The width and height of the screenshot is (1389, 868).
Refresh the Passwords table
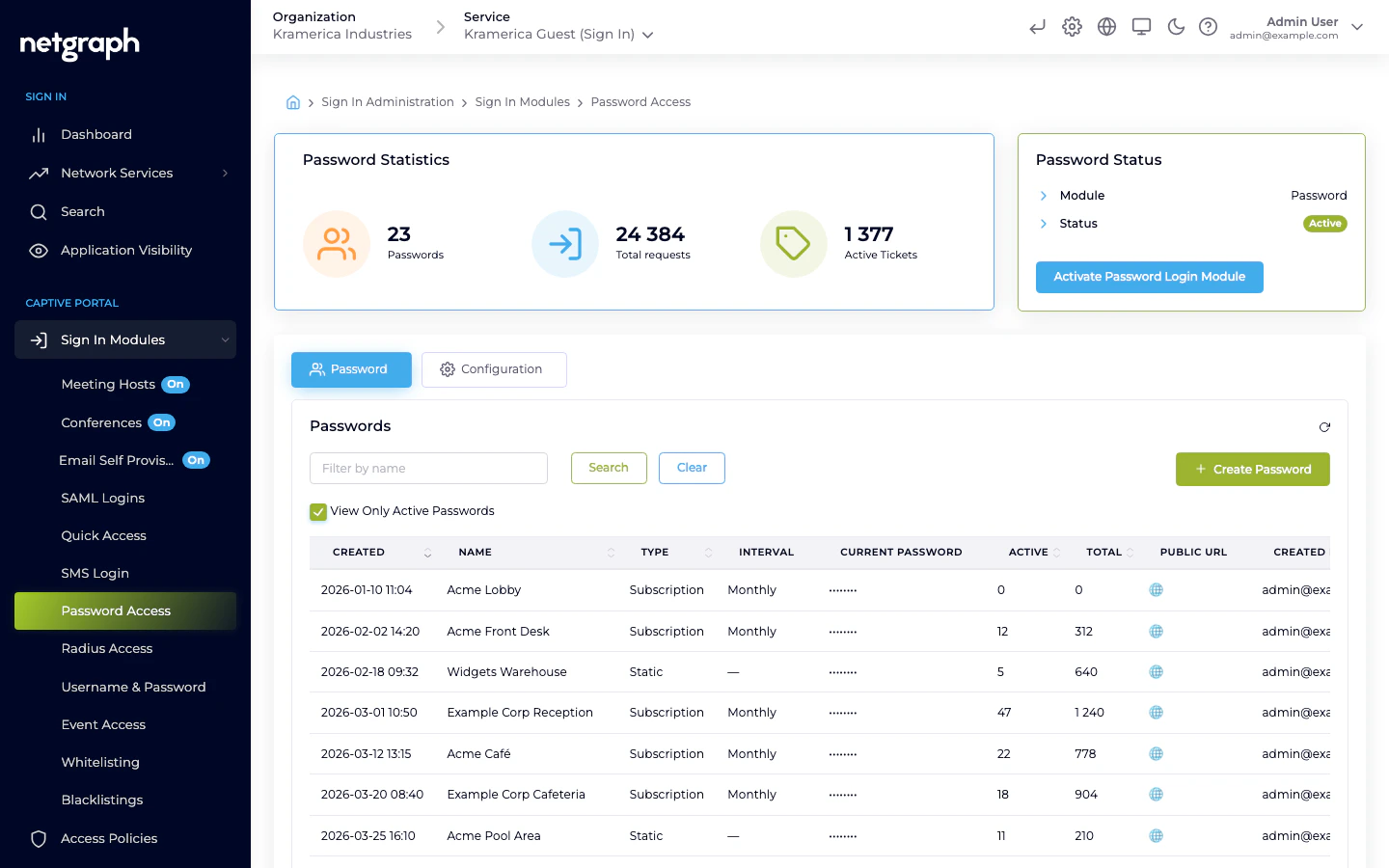tap(1325, 426)
